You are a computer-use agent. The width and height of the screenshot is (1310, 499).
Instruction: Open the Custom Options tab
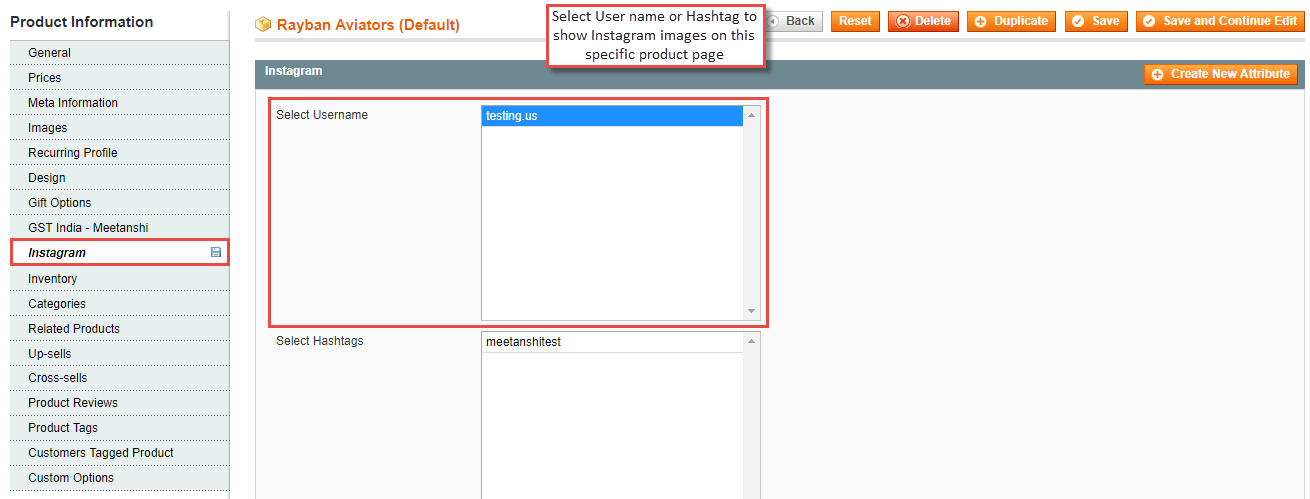119,478
